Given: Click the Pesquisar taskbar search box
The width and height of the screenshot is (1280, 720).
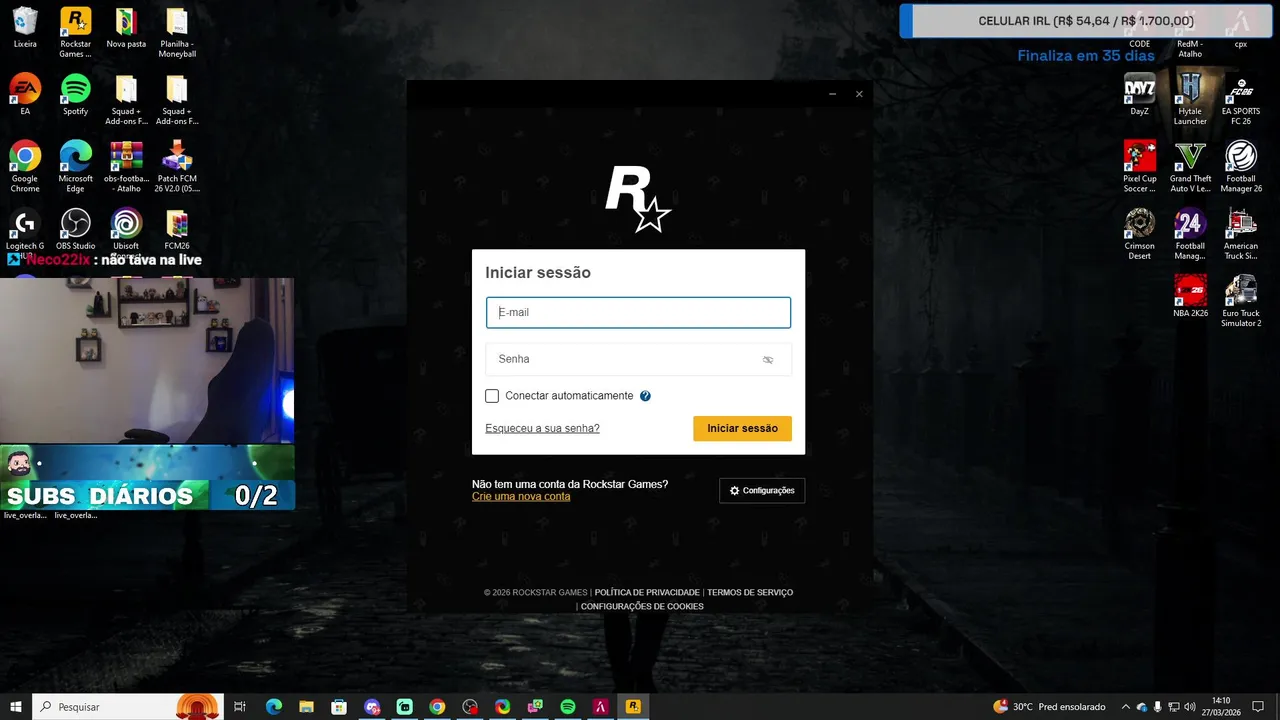Looking at the screenshot, I should click(128, 707).
